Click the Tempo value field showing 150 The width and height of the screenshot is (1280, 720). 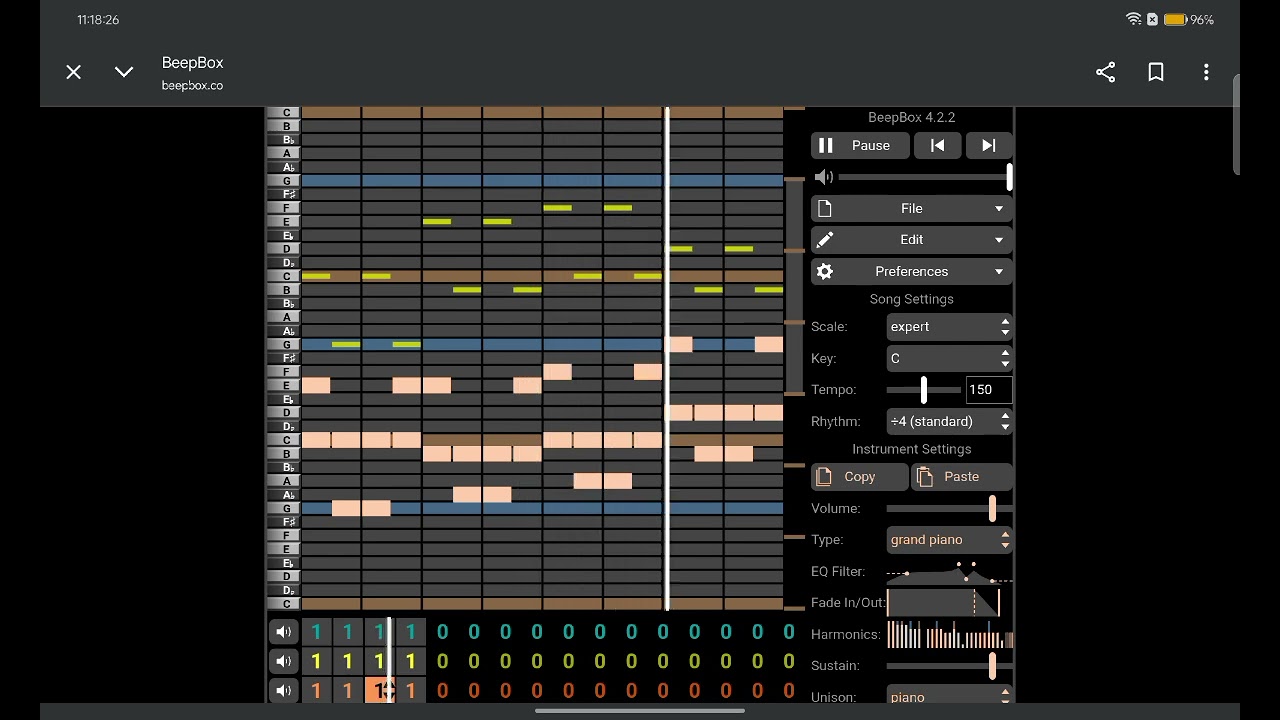989,390
